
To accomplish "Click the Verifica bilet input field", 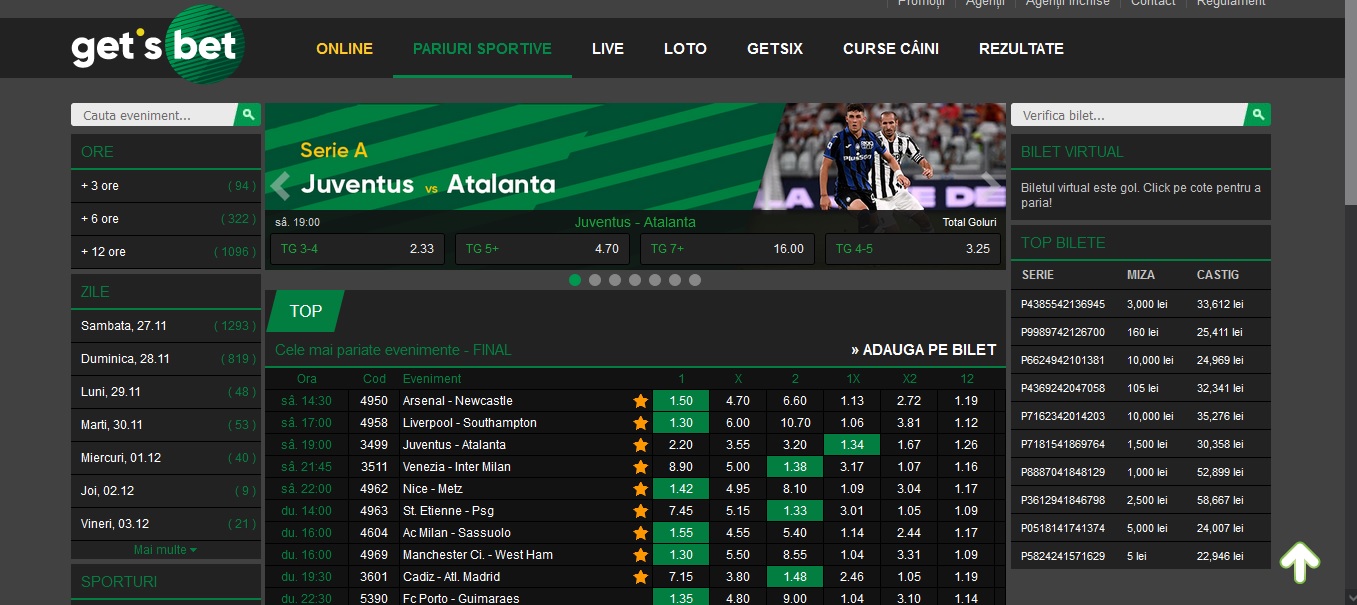I will [1128, 115].
